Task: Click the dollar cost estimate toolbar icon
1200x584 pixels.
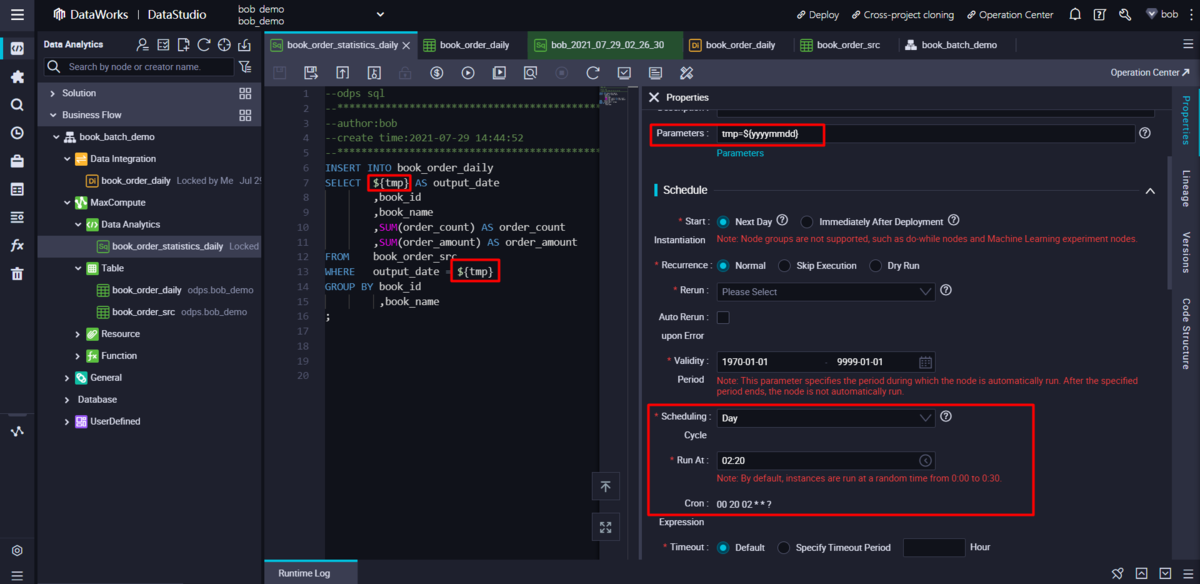Action: tap(437, 73)
